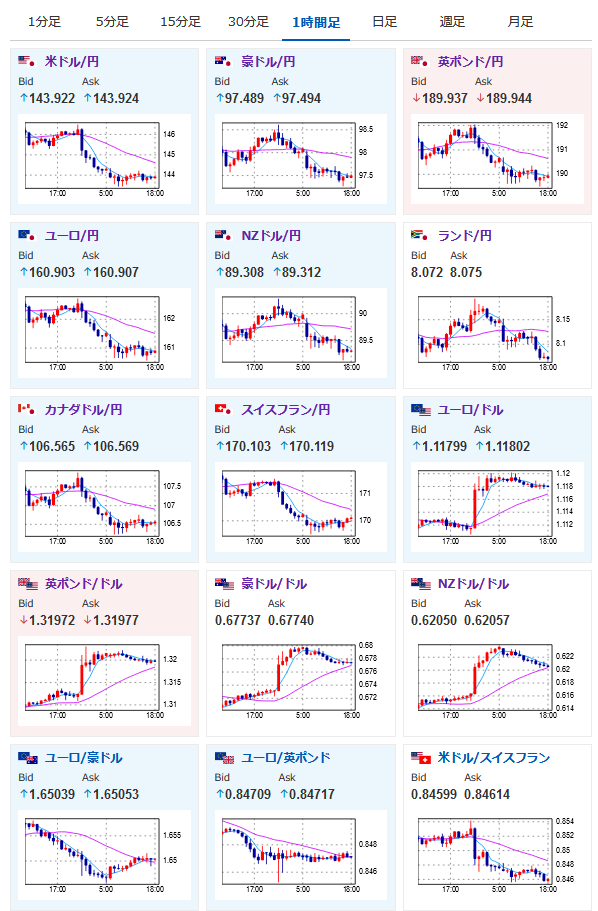
Task: Open the 15分足 chart tab
Action: [x=180, y=22]
